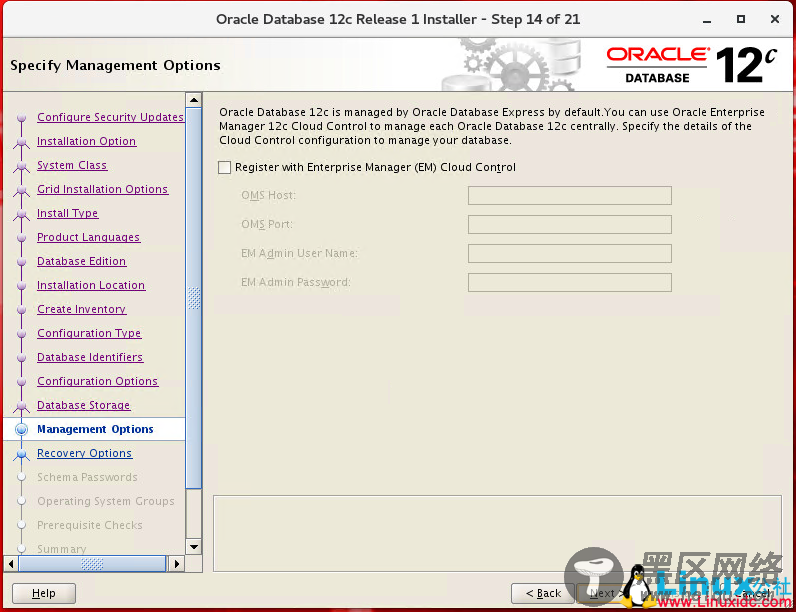Click the Configure Security Updates step bullet
Viewport: 796px width, 612px height.
[21, 118]
